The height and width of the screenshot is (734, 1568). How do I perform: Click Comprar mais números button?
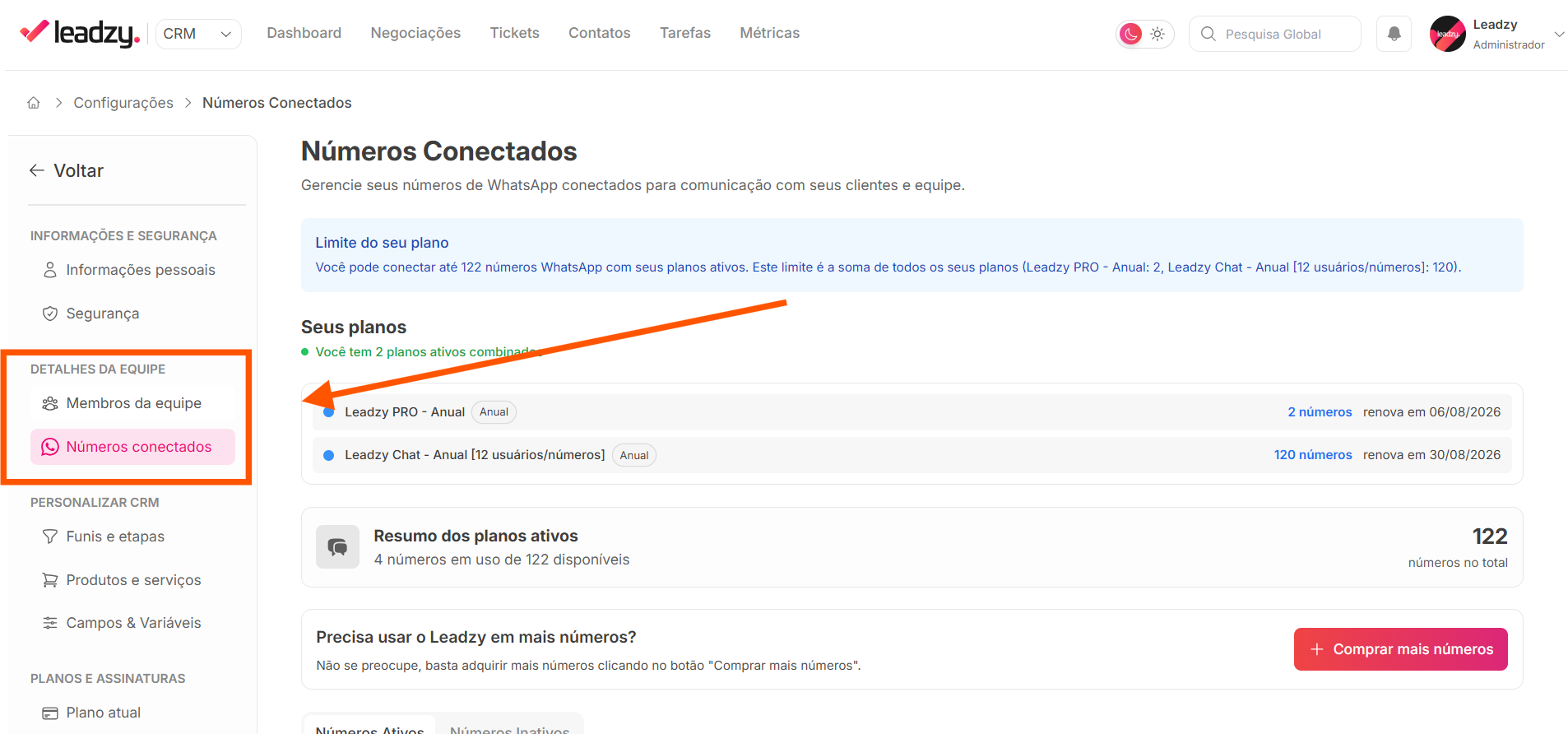[1400, 649]
